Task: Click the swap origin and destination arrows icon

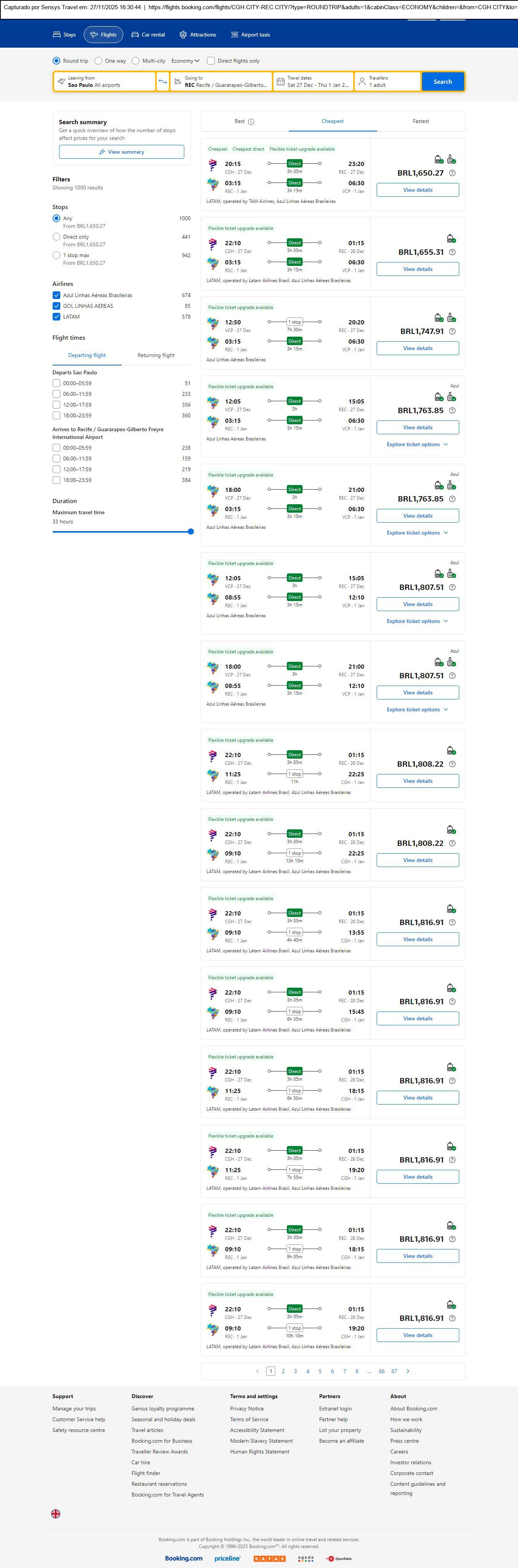Action: coord(162,81)
